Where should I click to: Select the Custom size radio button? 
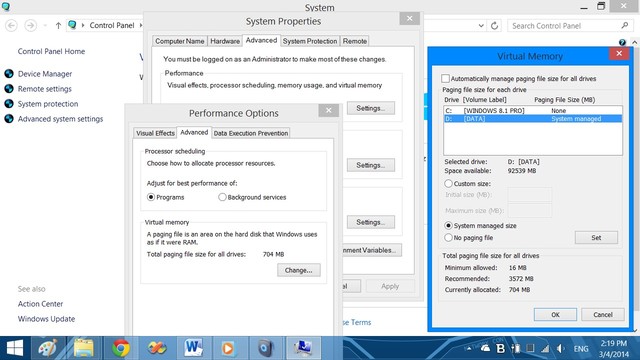[448, 184]
